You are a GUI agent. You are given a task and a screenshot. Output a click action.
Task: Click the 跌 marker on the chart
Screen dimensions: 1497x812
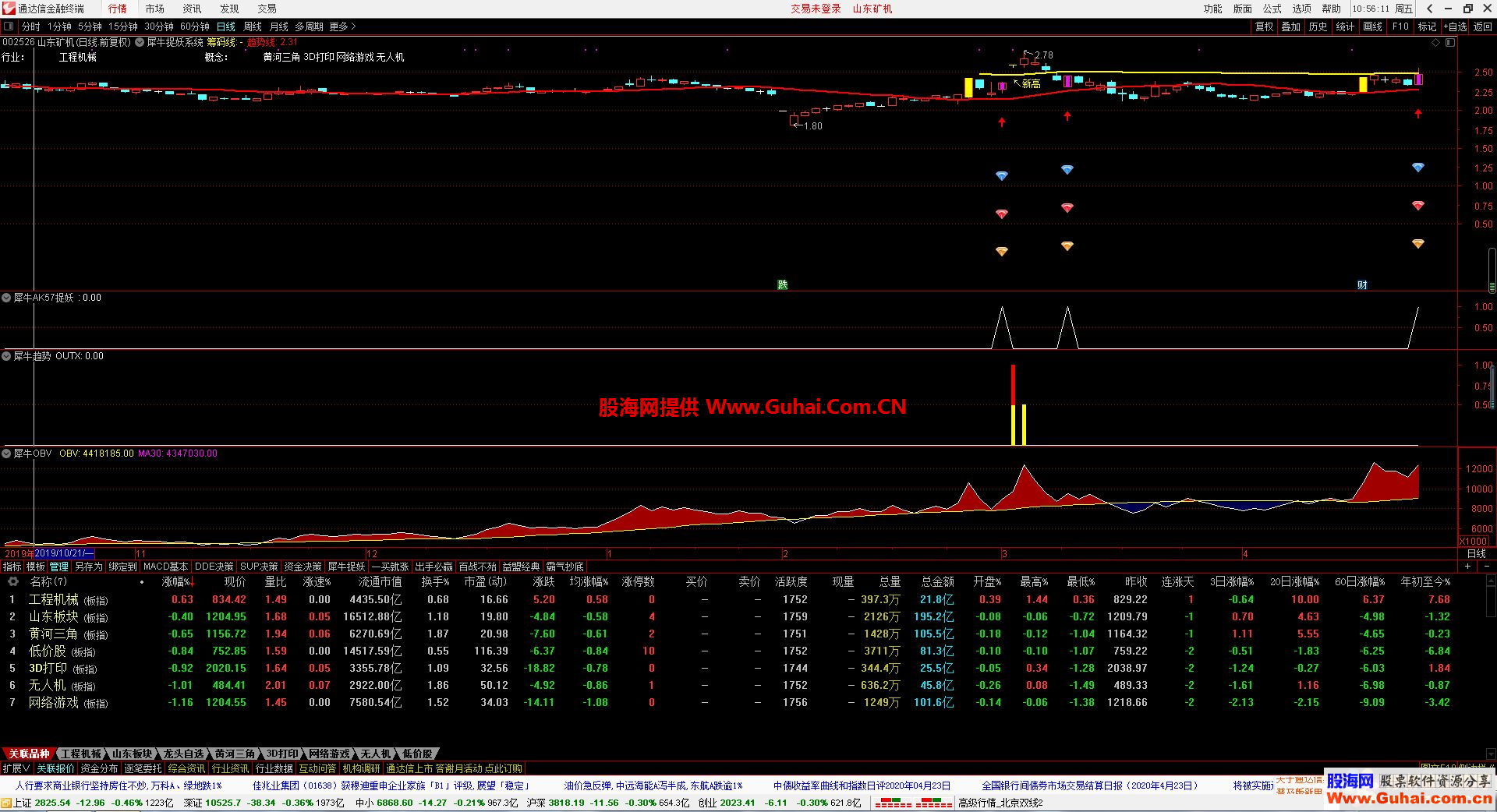783,285
